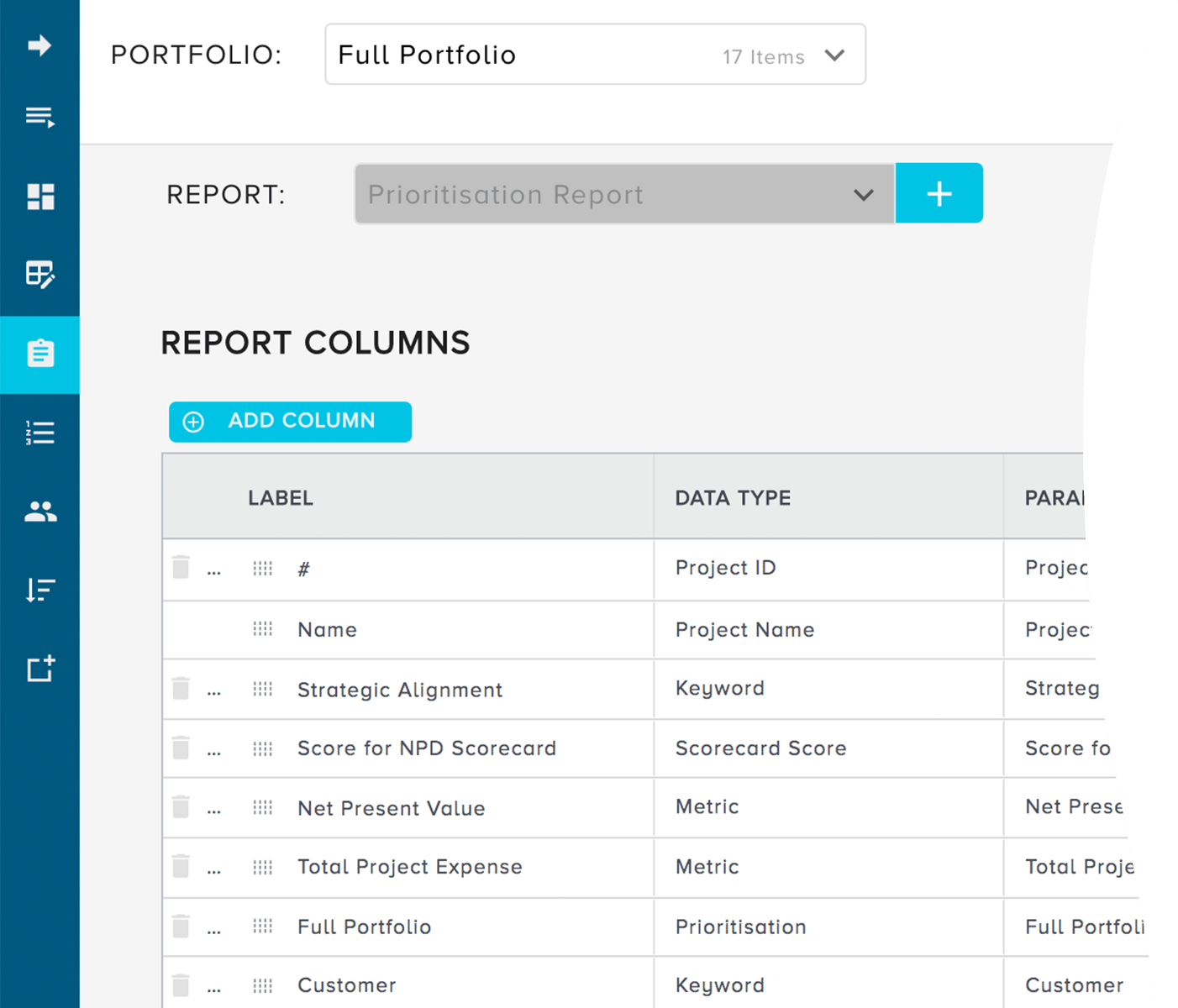Open the dashboard tiles icon in sidebar
Viewport: 1178px width, 1008px height.
tap(39, 197)
